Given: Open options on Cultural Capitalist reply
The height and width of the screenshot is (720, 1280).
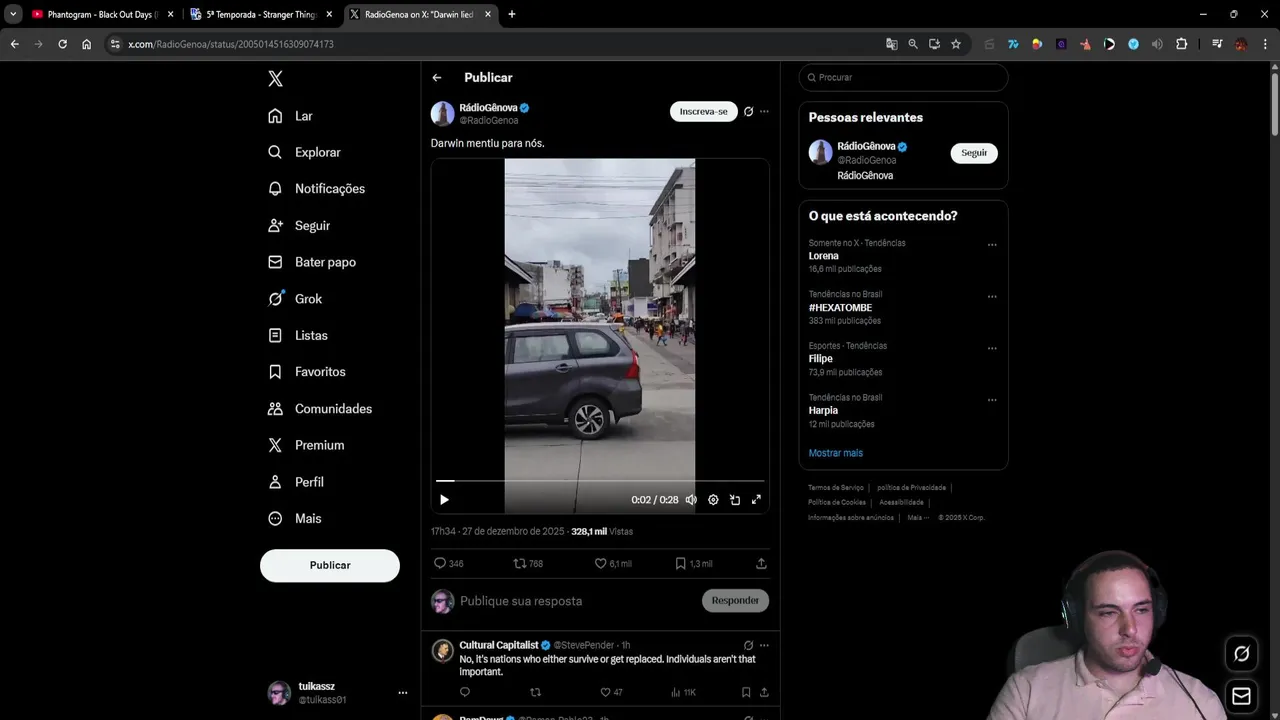Looking at the screenshot, I should coord(764,645).
